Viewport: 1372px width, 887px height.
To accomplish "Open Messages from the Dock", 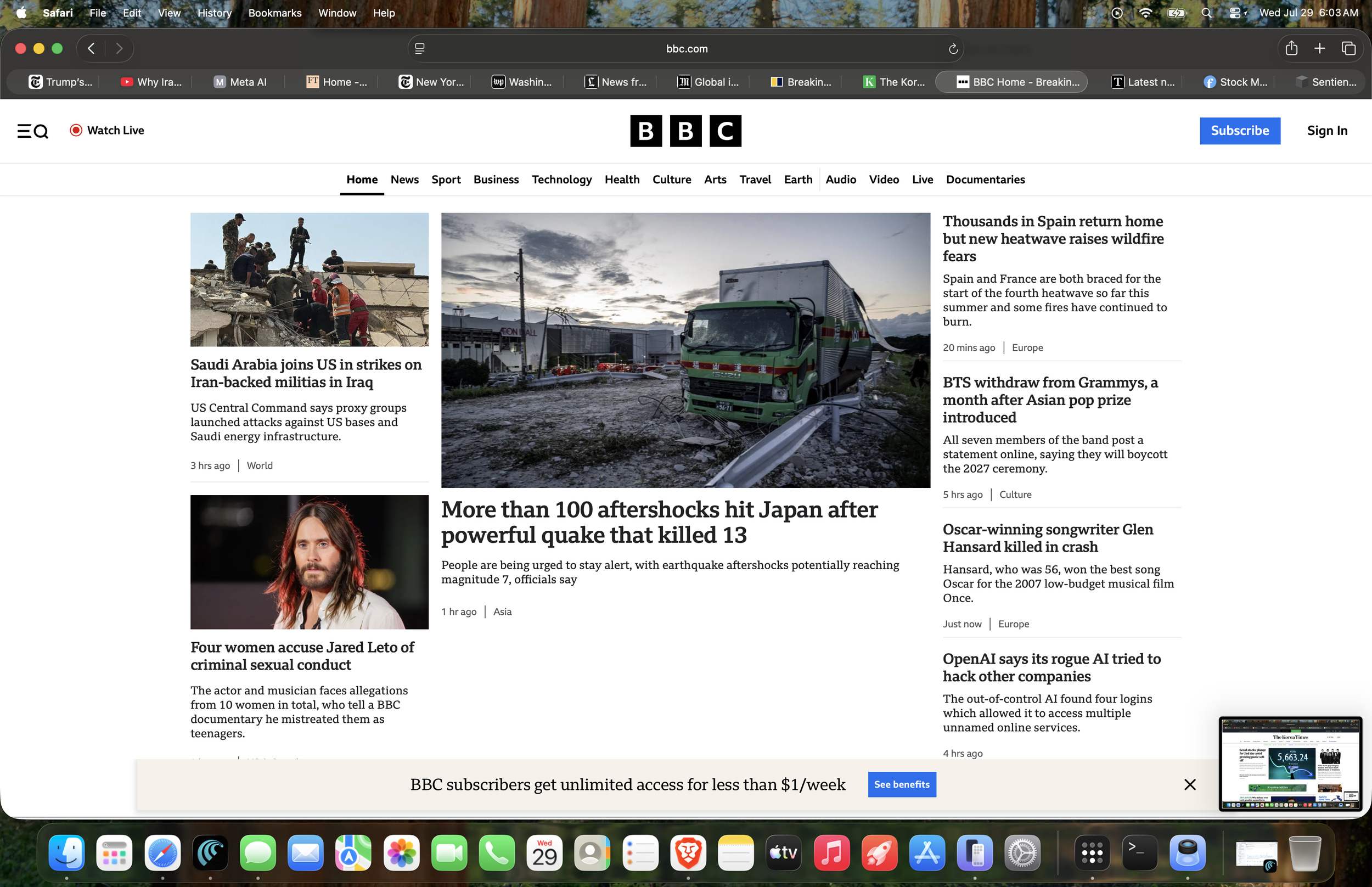I will (258, 853).
